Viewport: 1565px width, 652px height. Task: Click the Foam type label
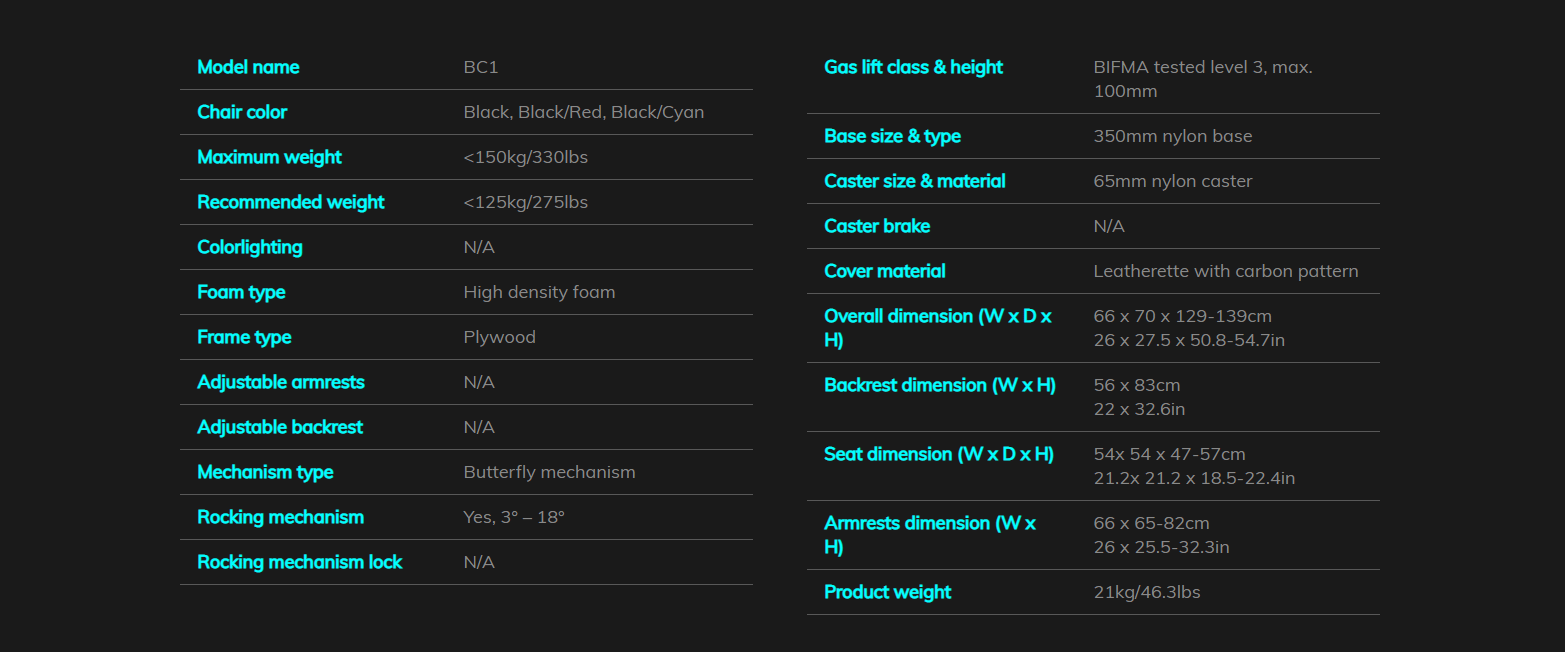[241, 292]
